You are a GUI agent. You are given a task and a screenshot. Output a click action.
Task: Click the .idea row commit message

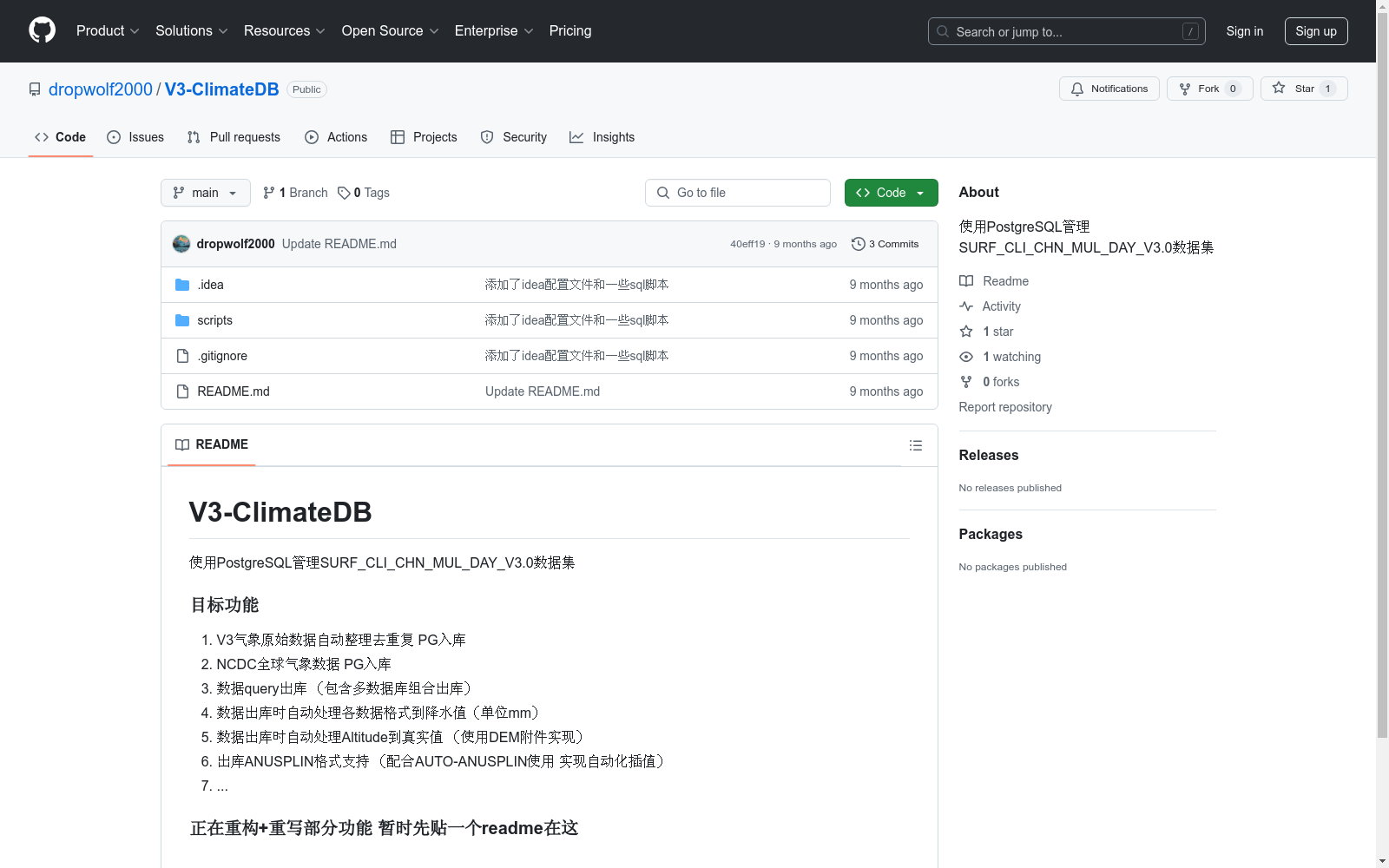click(576, 285)
